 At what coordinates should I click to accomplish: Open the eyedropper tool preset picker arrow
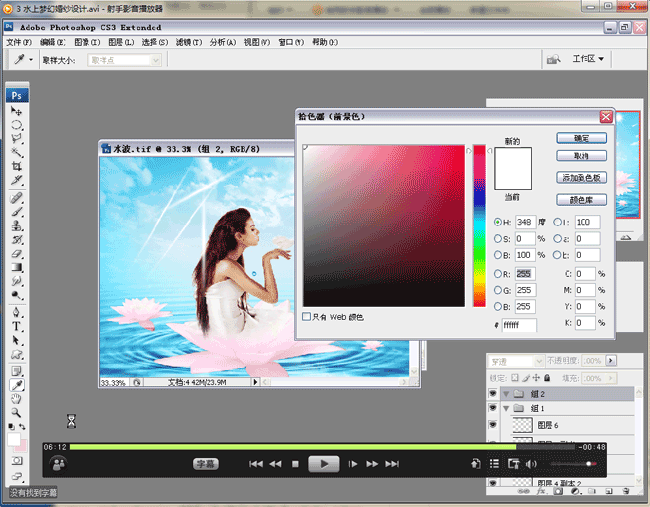[x=31, y=60]
